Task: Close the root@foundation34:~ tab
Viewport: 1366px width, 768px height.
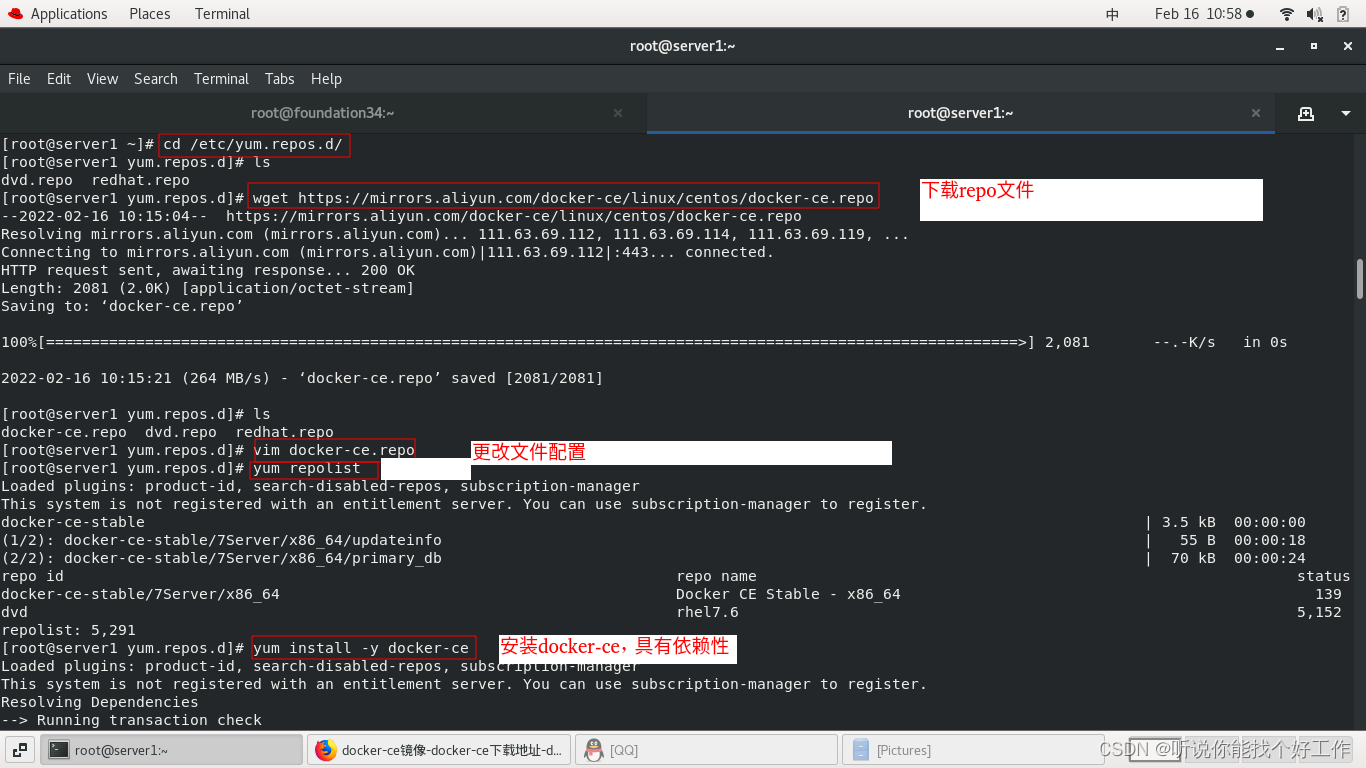Action: point(618,113)
